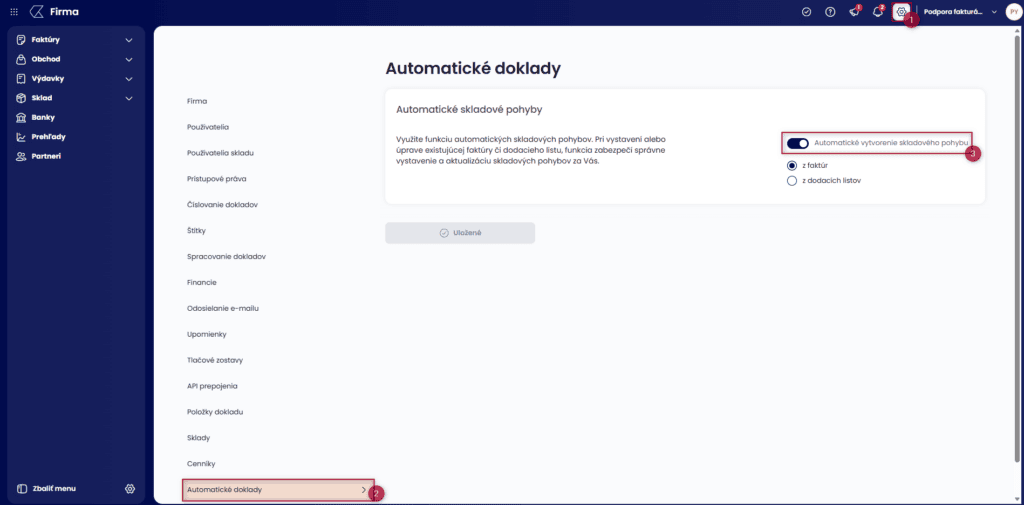Open settings via the top gear icon
The image size is (1024, 505).
click(x=901, y=12)
